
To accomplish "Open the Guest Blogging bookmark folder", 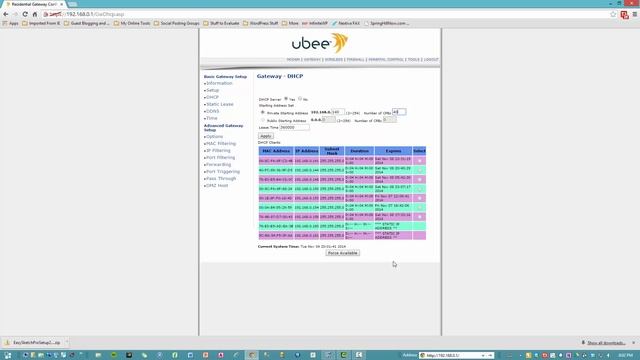I will click(87, 23).
